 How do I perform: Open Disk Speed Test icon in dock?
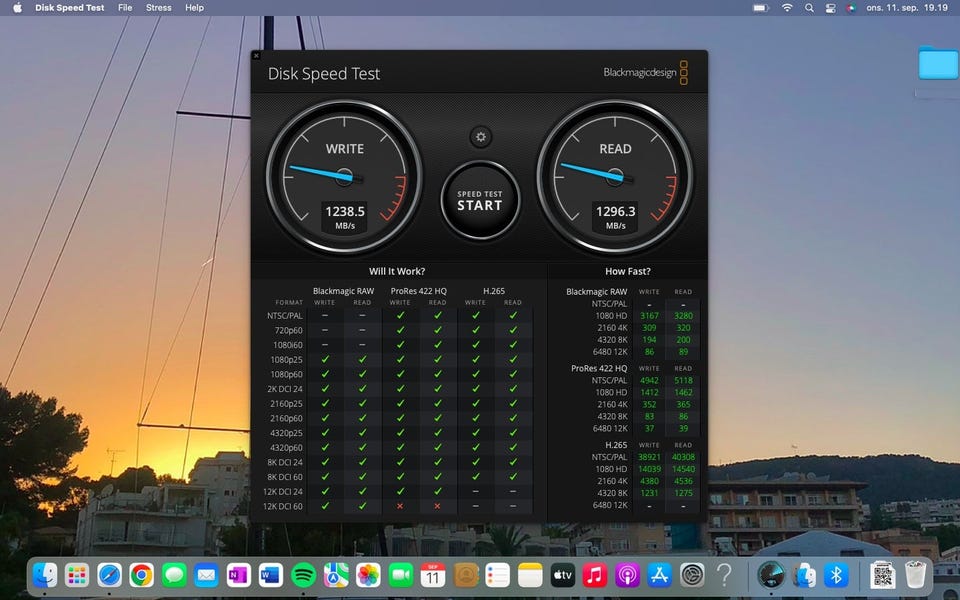[770, 575]
